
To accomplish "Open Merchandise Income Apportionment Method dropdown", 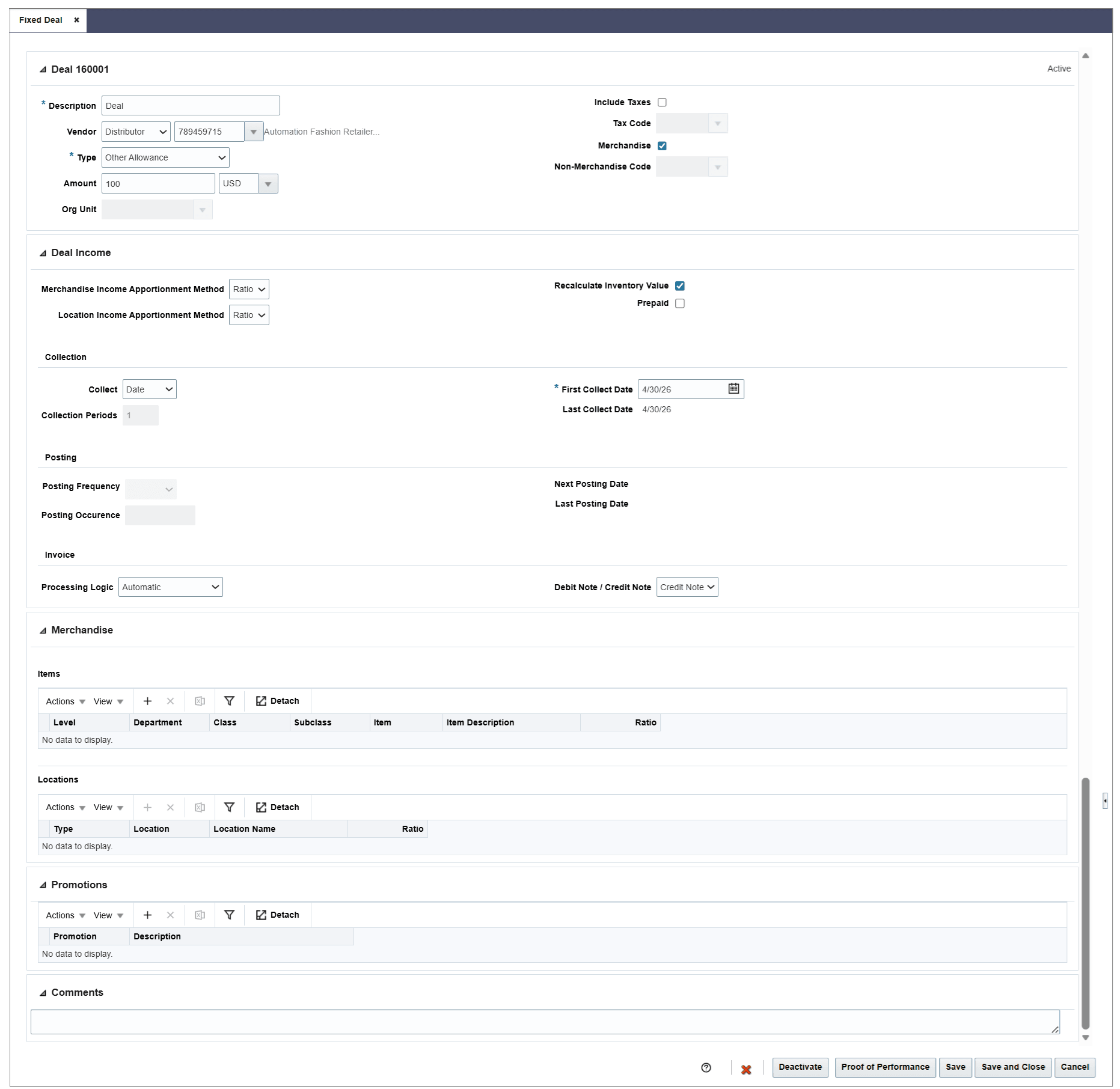I will pos(249,289).
